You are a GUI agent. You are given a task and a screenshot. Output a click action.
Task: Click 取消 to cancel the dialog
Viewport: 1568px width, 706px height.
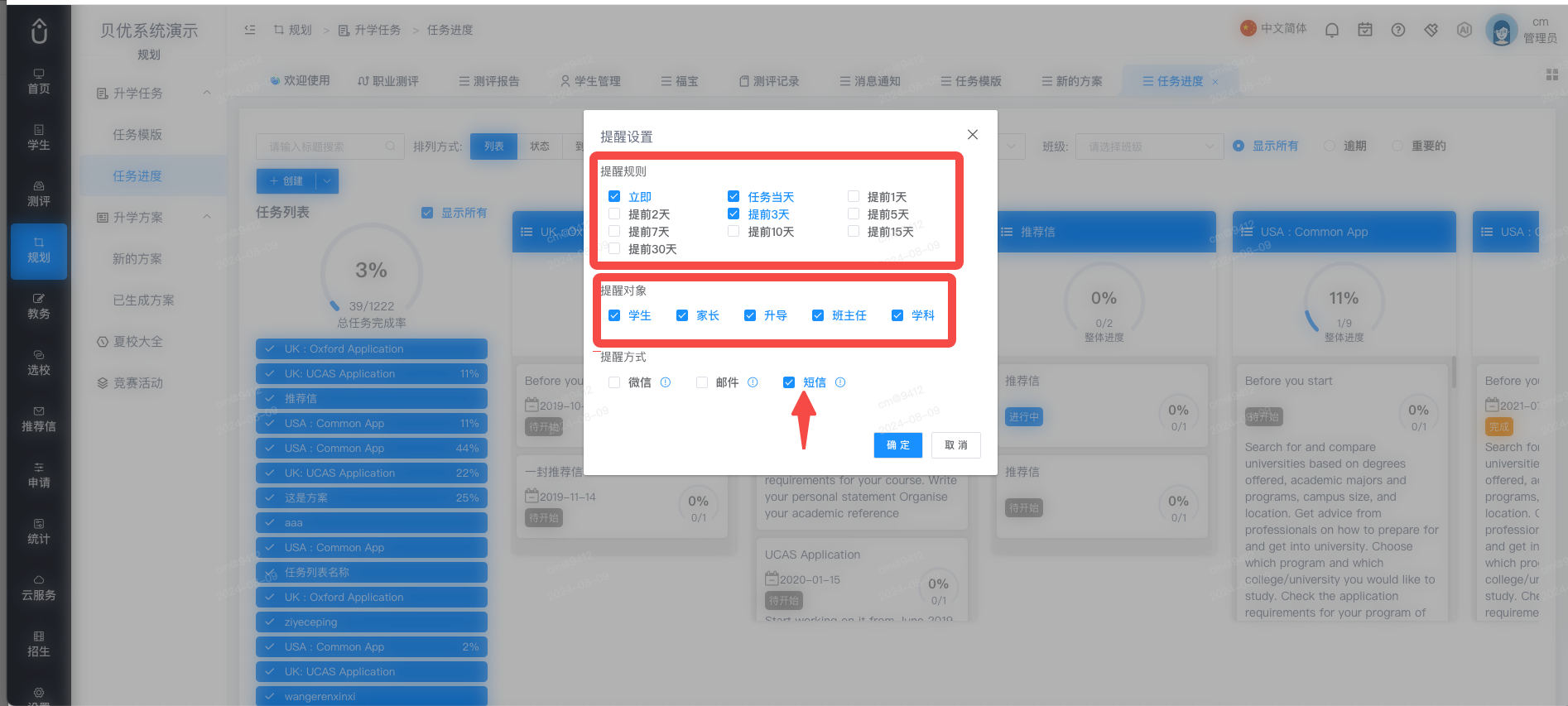coord(956,445)
